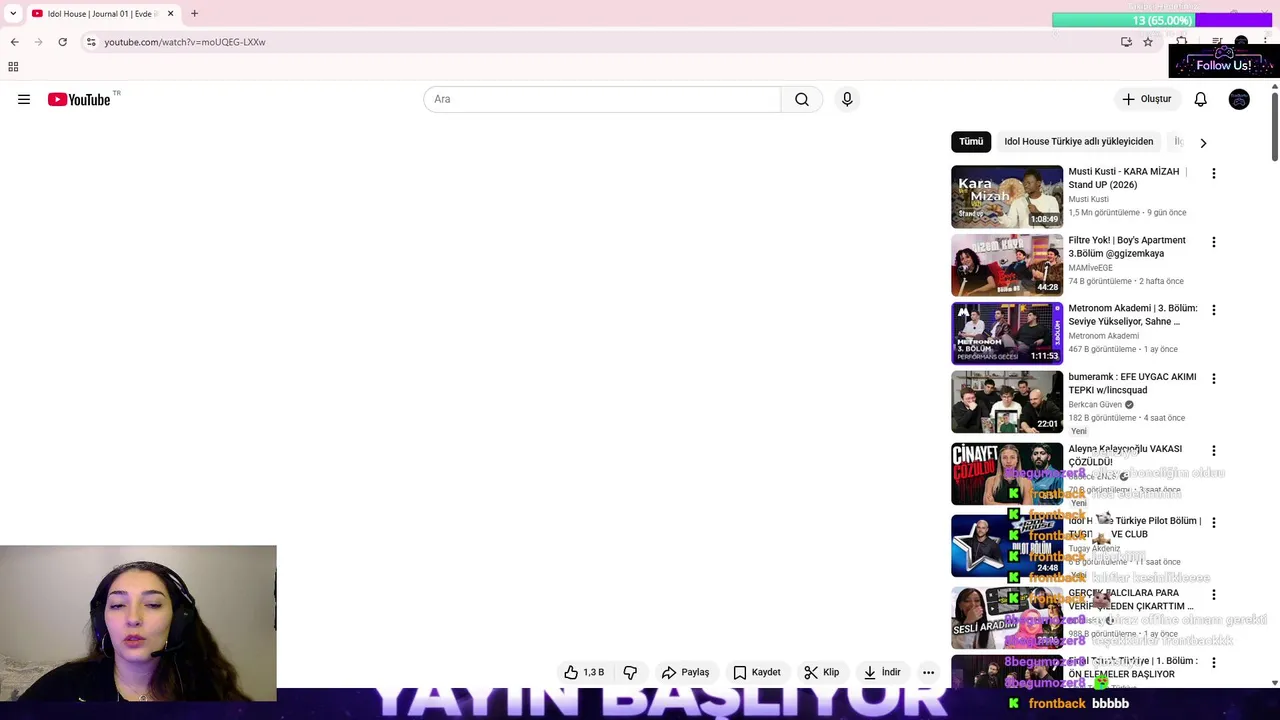
Task: Open Metronom Akademi 3. Bölüm video title
Action: (x=1133, y=315)
